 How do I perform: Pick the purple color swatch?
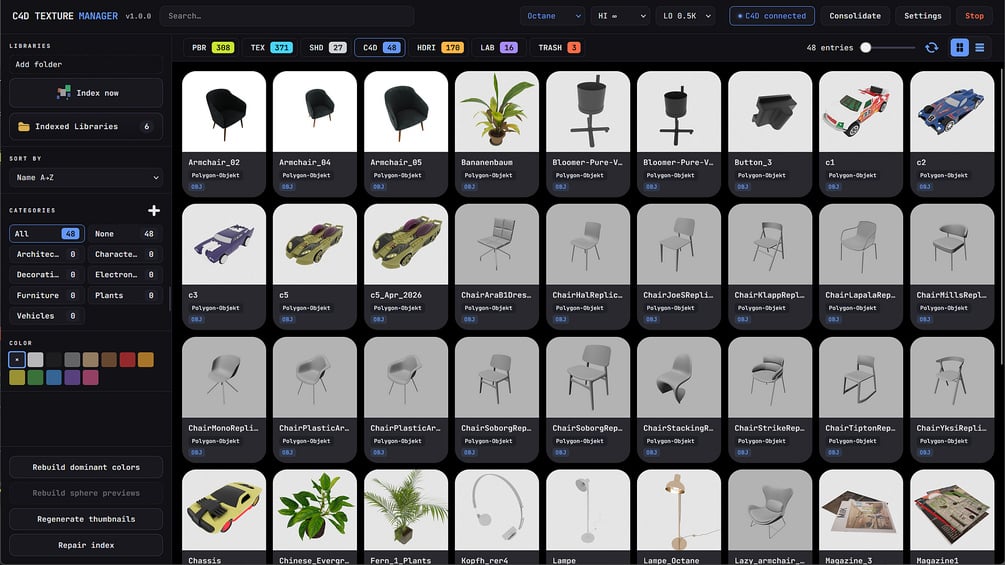[x=72, y=377]
